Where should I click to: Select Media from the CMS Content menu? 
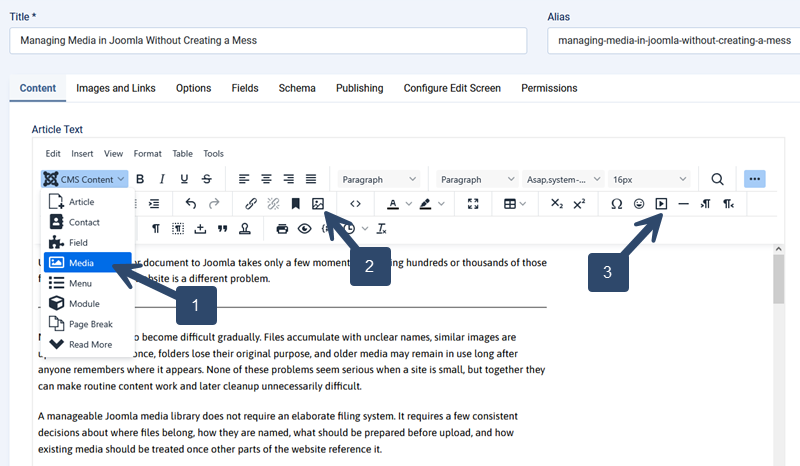point(88,263)
